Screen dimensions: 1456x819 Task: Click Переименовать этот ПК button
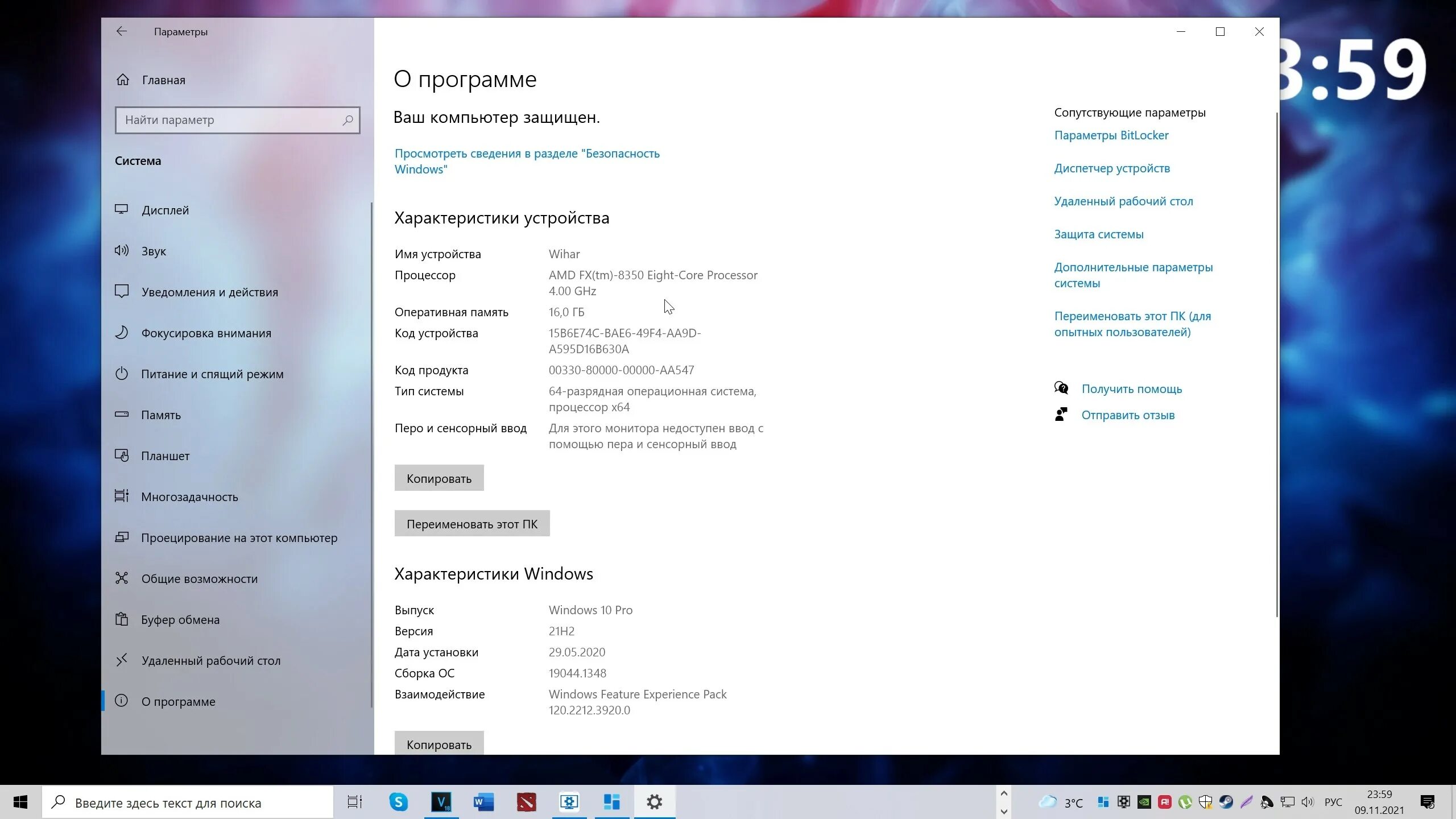tap(471, 524)
